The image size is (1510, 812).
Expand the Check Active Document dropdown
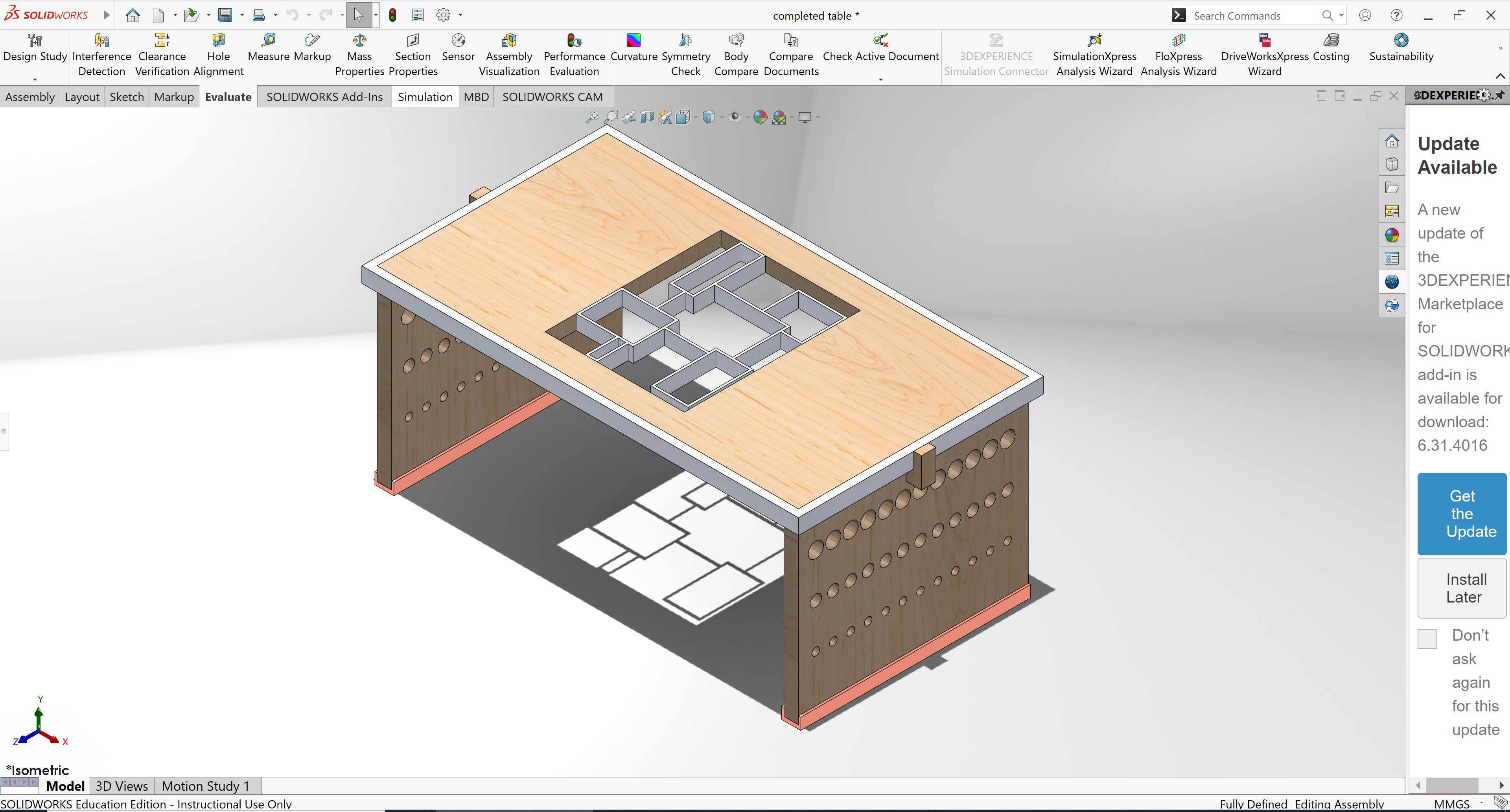[x=880, y=79]
